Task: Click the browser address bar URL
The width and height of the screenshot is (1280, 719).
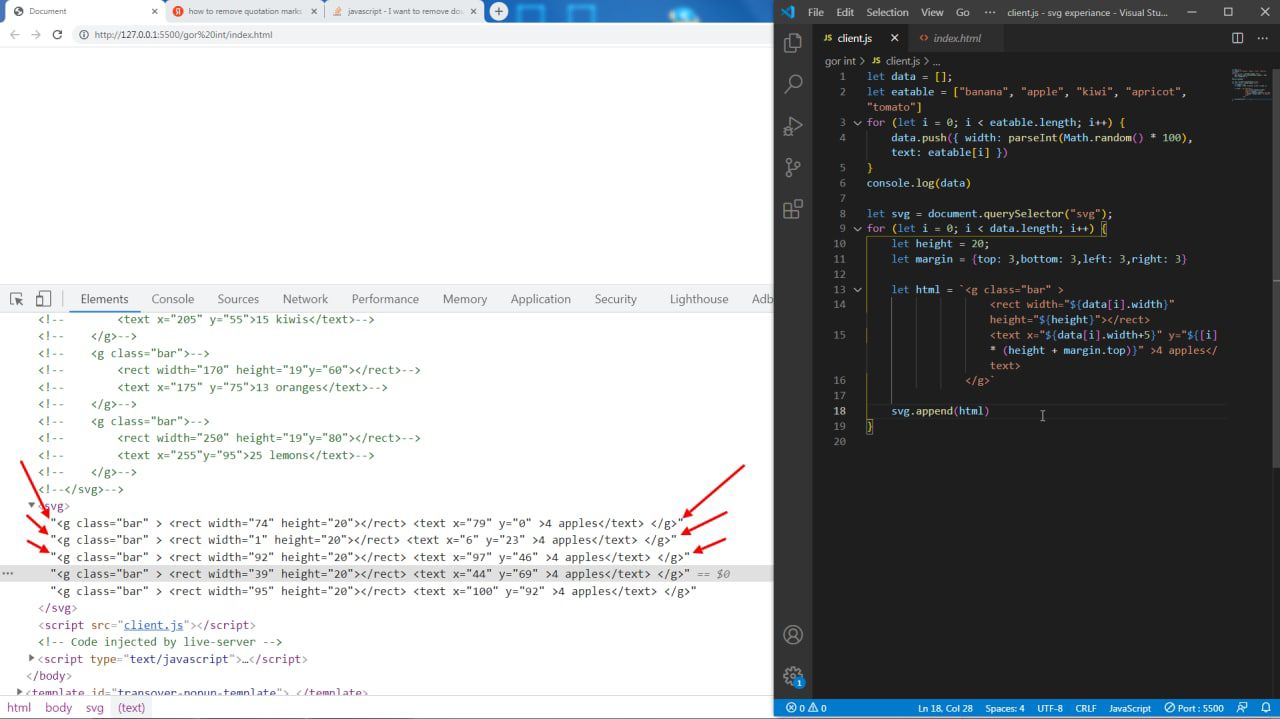Action: tap(183, 34)
